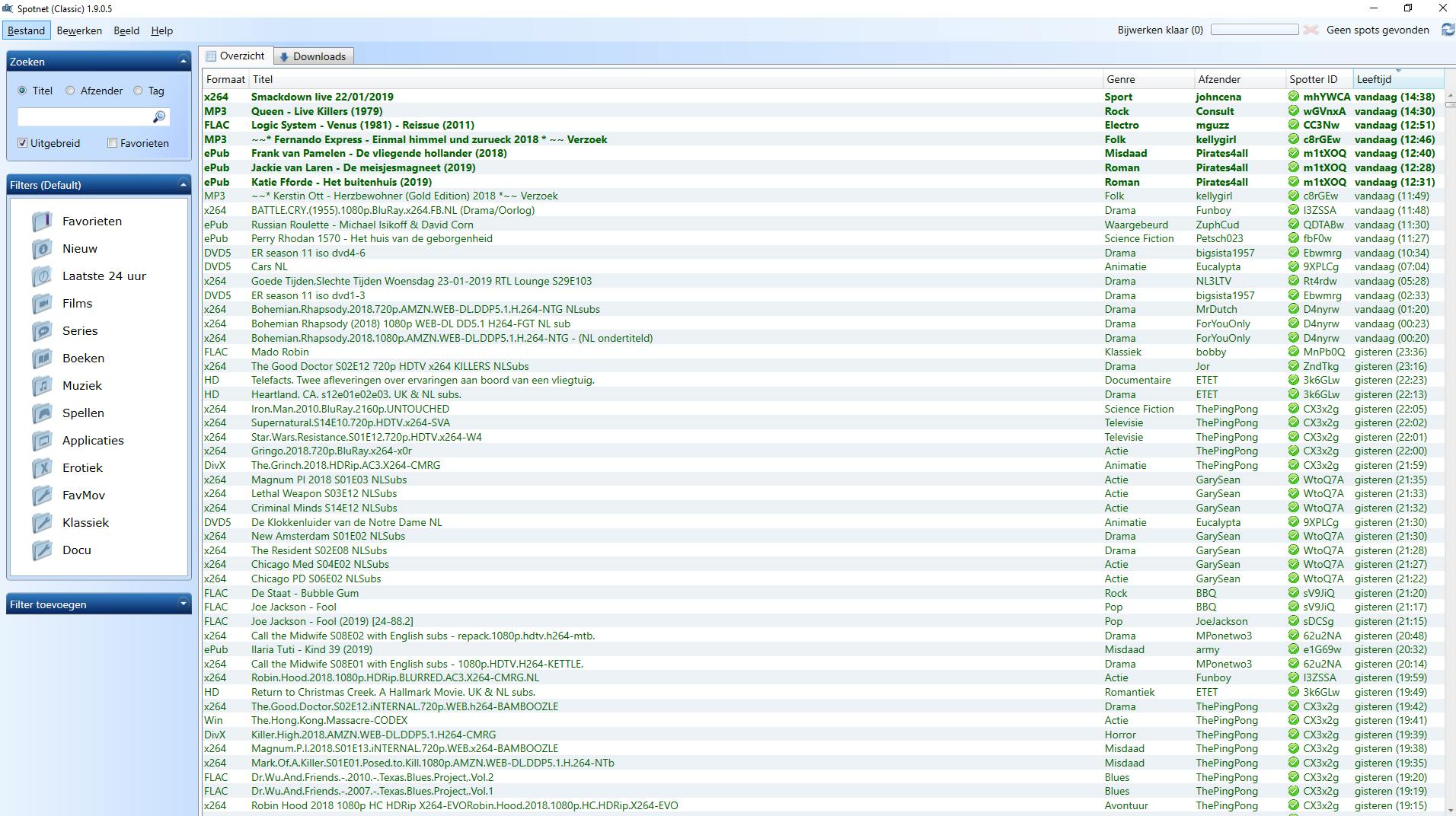Expand the Filter toevoegen panel
The image size is (1456, 816).
point(183,604)
